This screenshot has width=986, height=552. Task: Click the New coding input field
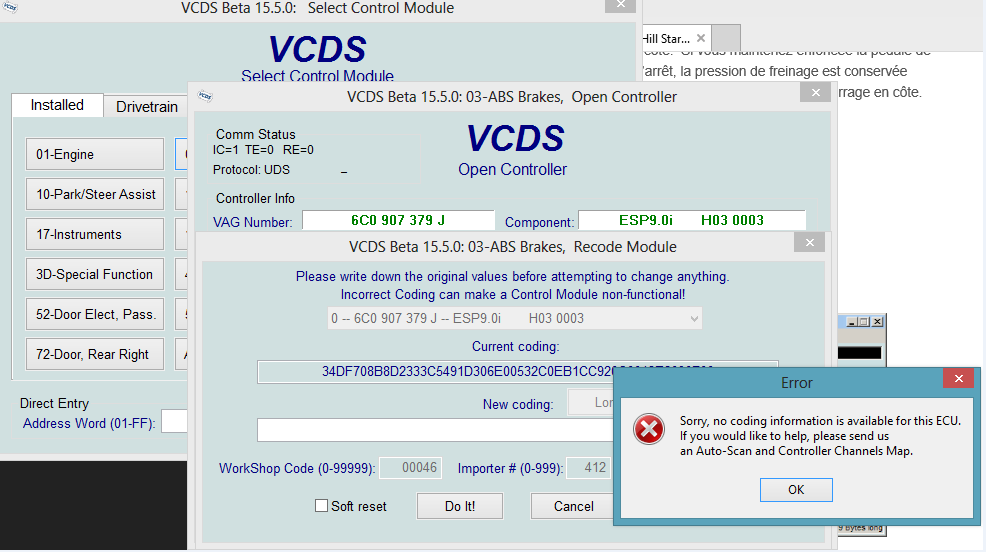click(435, 430)
